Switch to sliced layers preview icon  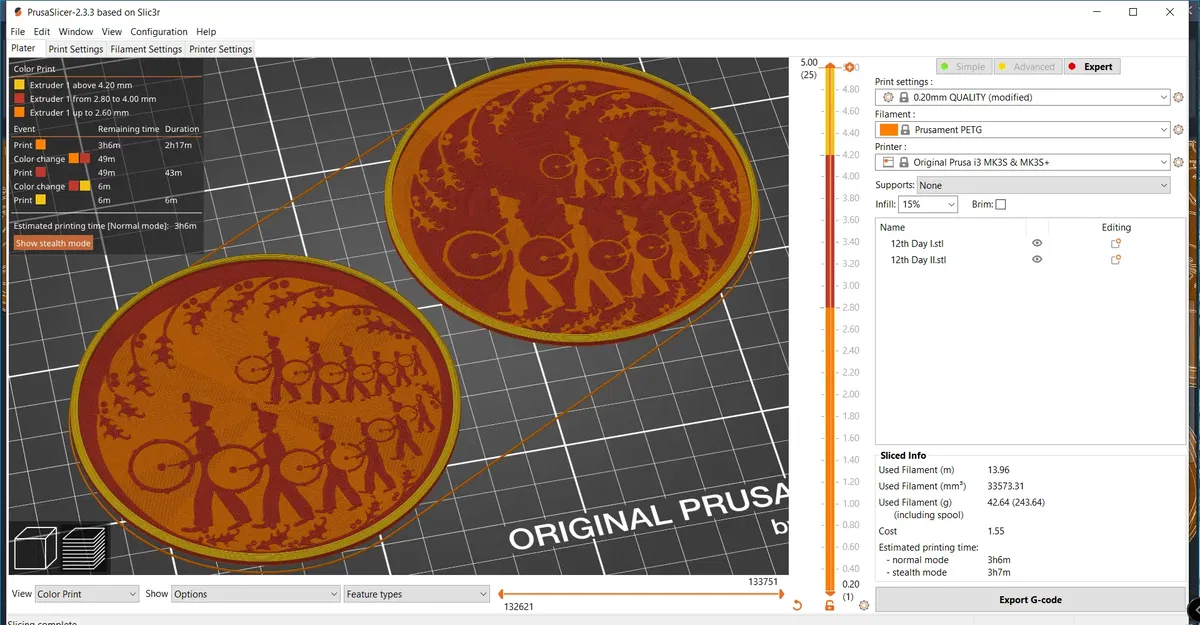click(x=83, y=547)
